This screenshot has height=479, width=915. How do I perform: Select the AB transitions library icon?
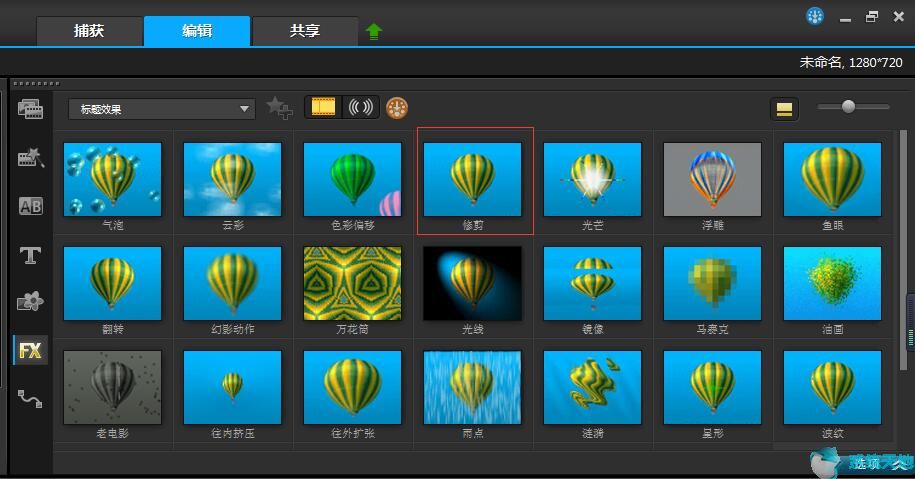point(30,206)
